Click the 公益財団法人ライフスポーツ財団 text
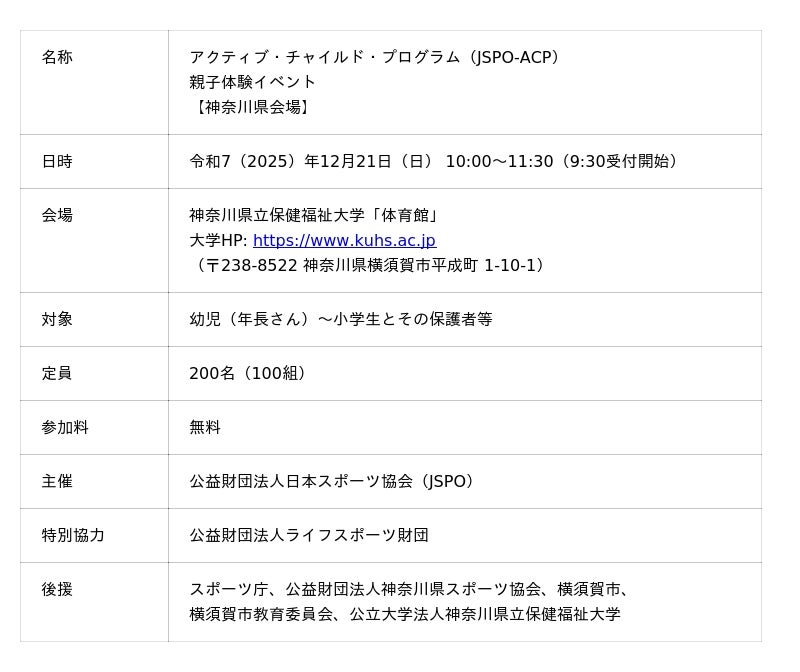Screen dimensions: 800x672 point(309,536)
